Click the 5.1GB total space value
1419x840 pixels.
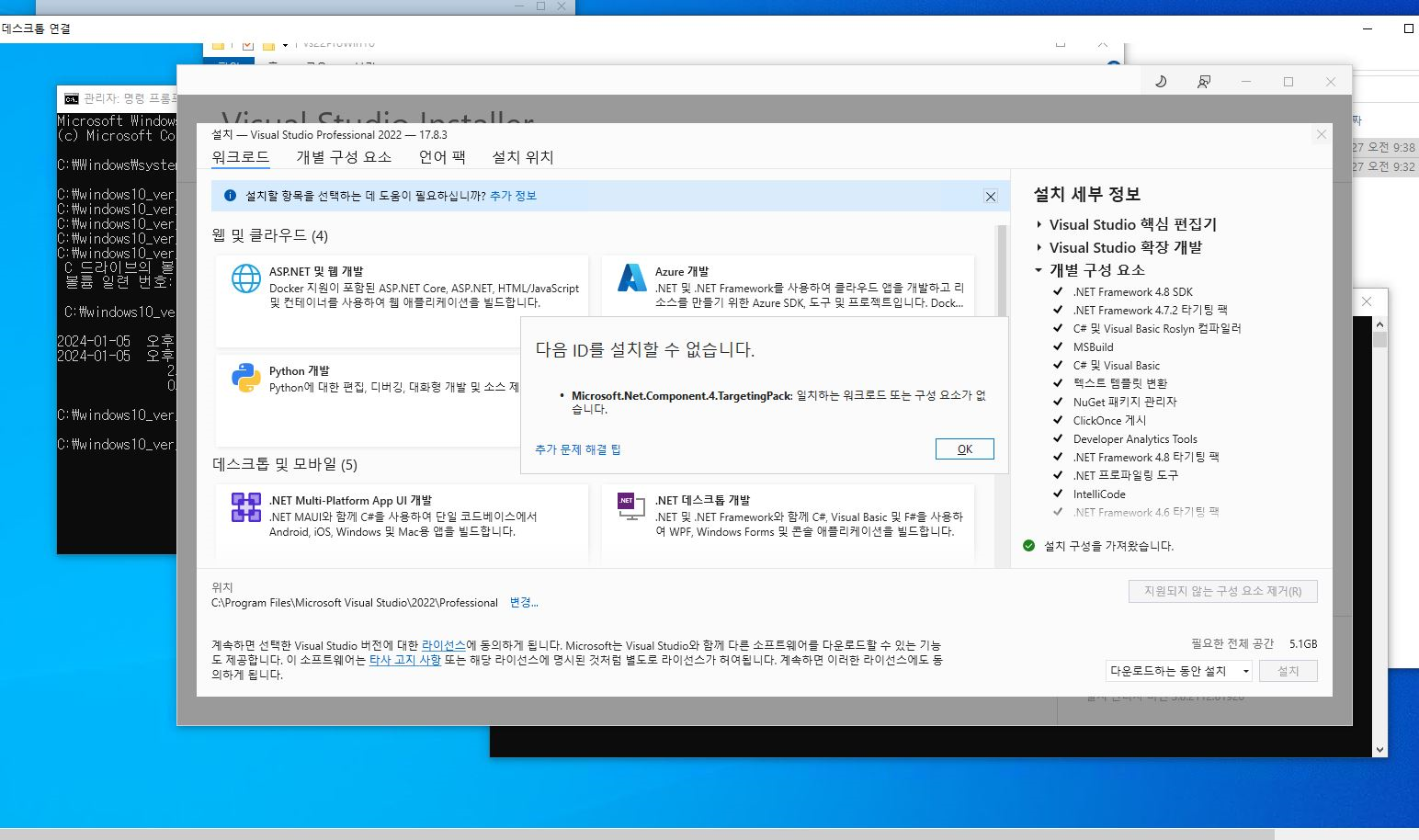click(1303, 644)
